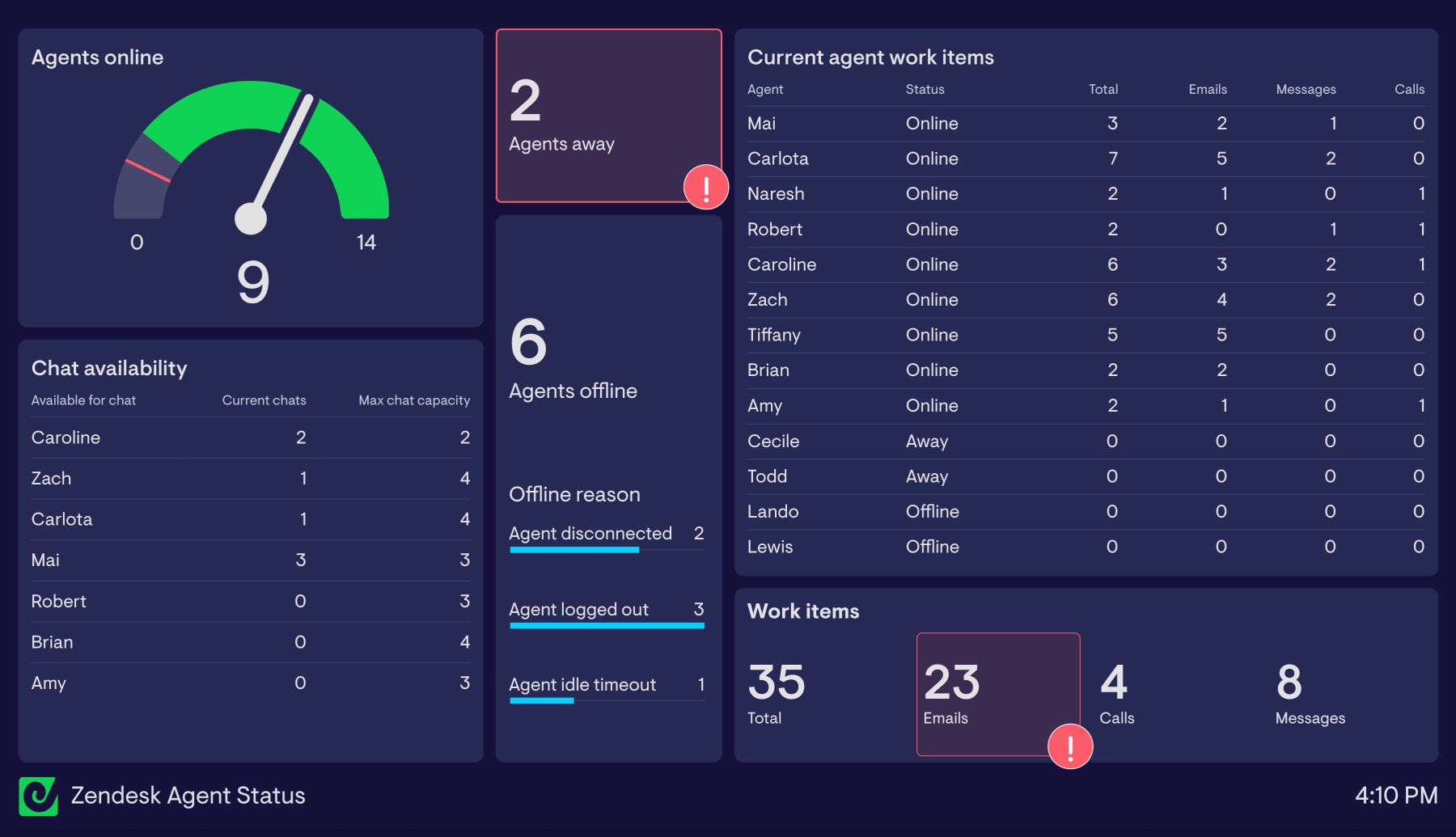Select Robert in Chat availability
The image size is (1456, 837).
pos(251,602)
